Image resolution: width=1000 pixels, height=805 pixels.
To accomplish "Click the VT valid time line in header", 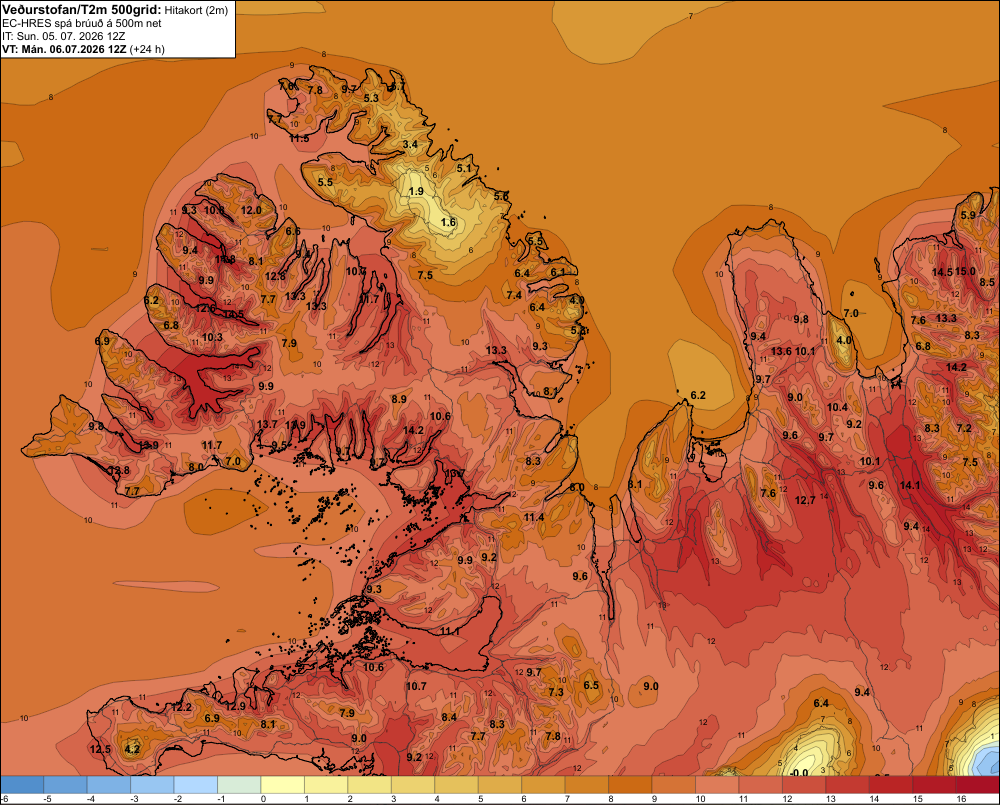I will [83, 49].
